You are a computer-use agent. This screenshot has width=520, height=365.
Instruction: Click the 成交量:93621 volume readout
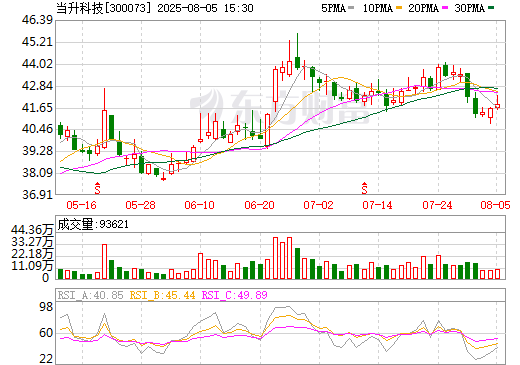click(93, 224)
